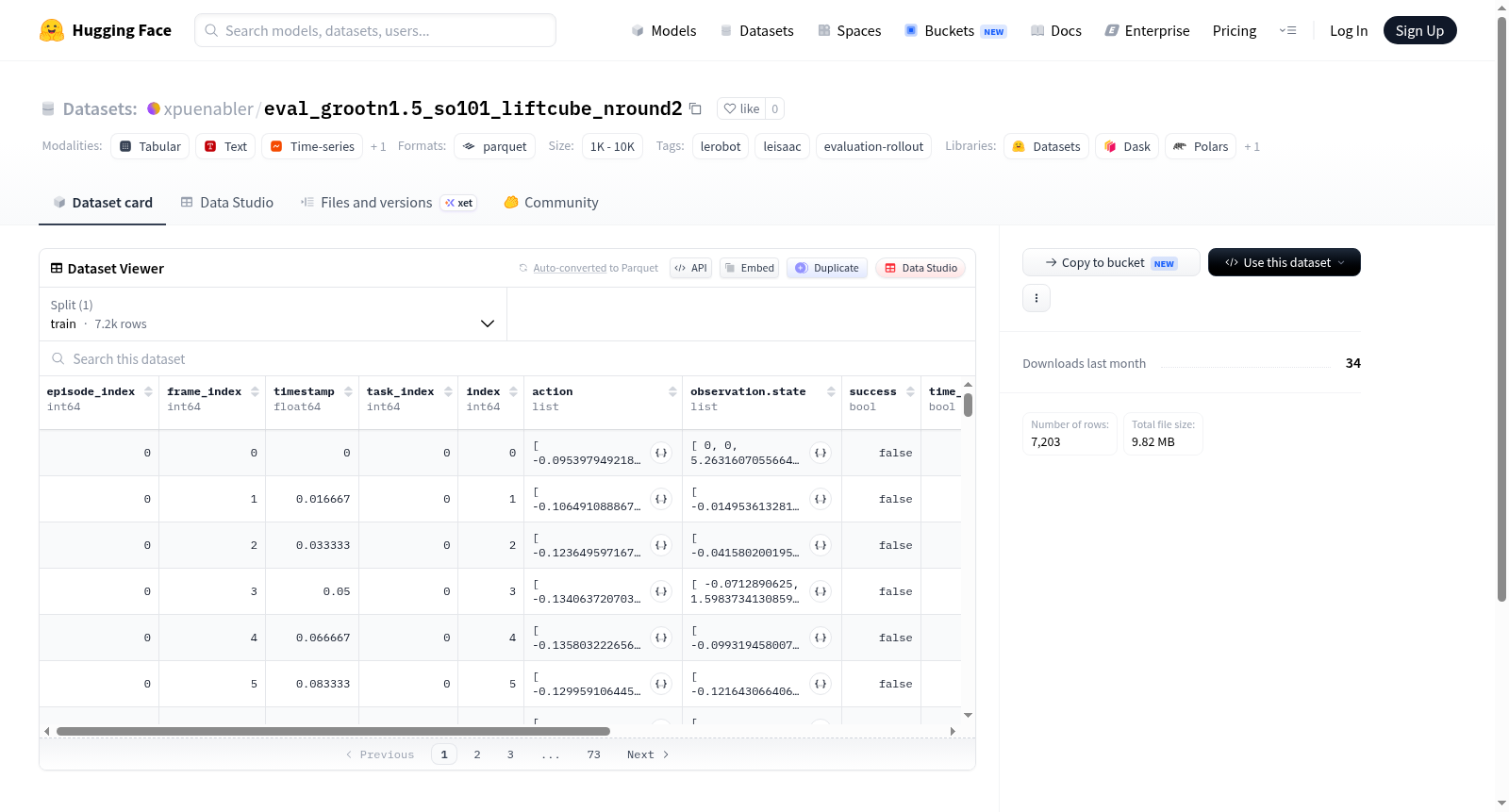The image size is (1509, 812).
Task: Filter by the Tabular modality tag
Action: (x=150, y=146)
